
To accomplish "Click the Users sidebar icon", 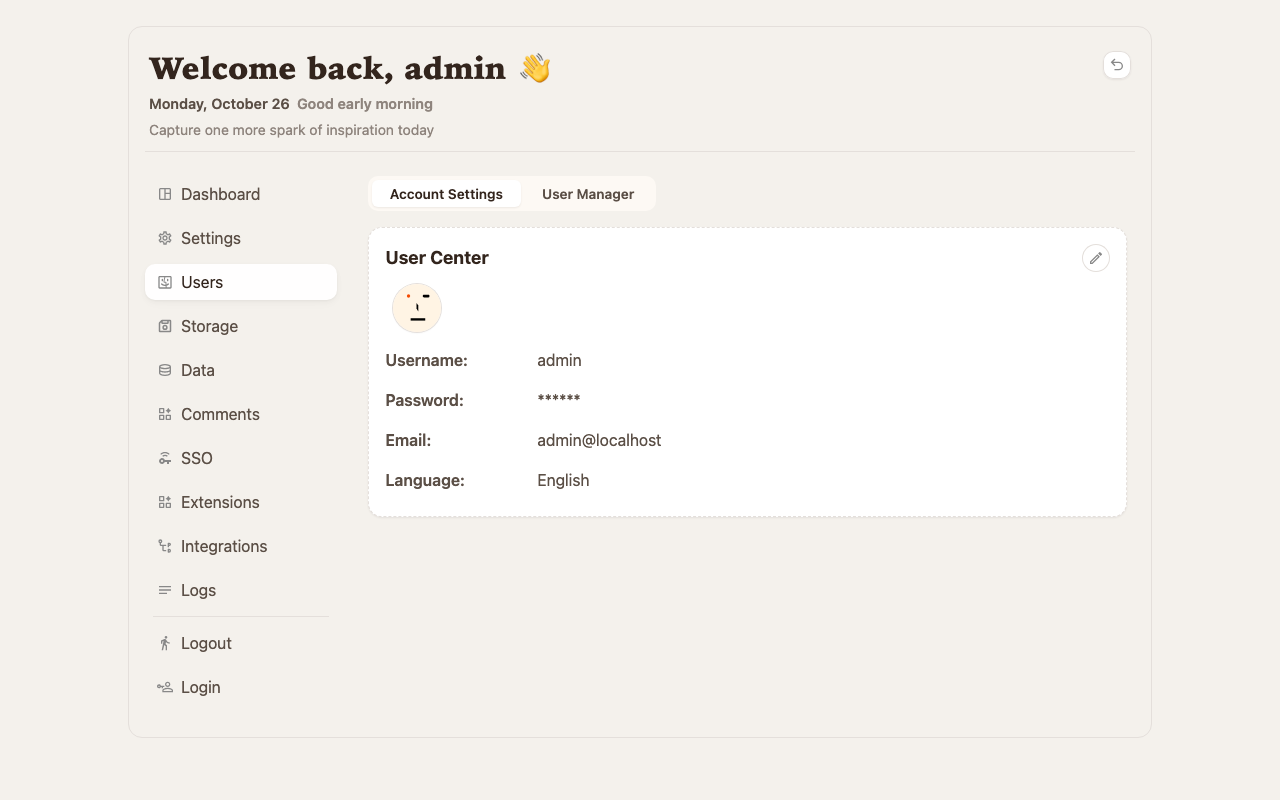I will coord(165,282).
